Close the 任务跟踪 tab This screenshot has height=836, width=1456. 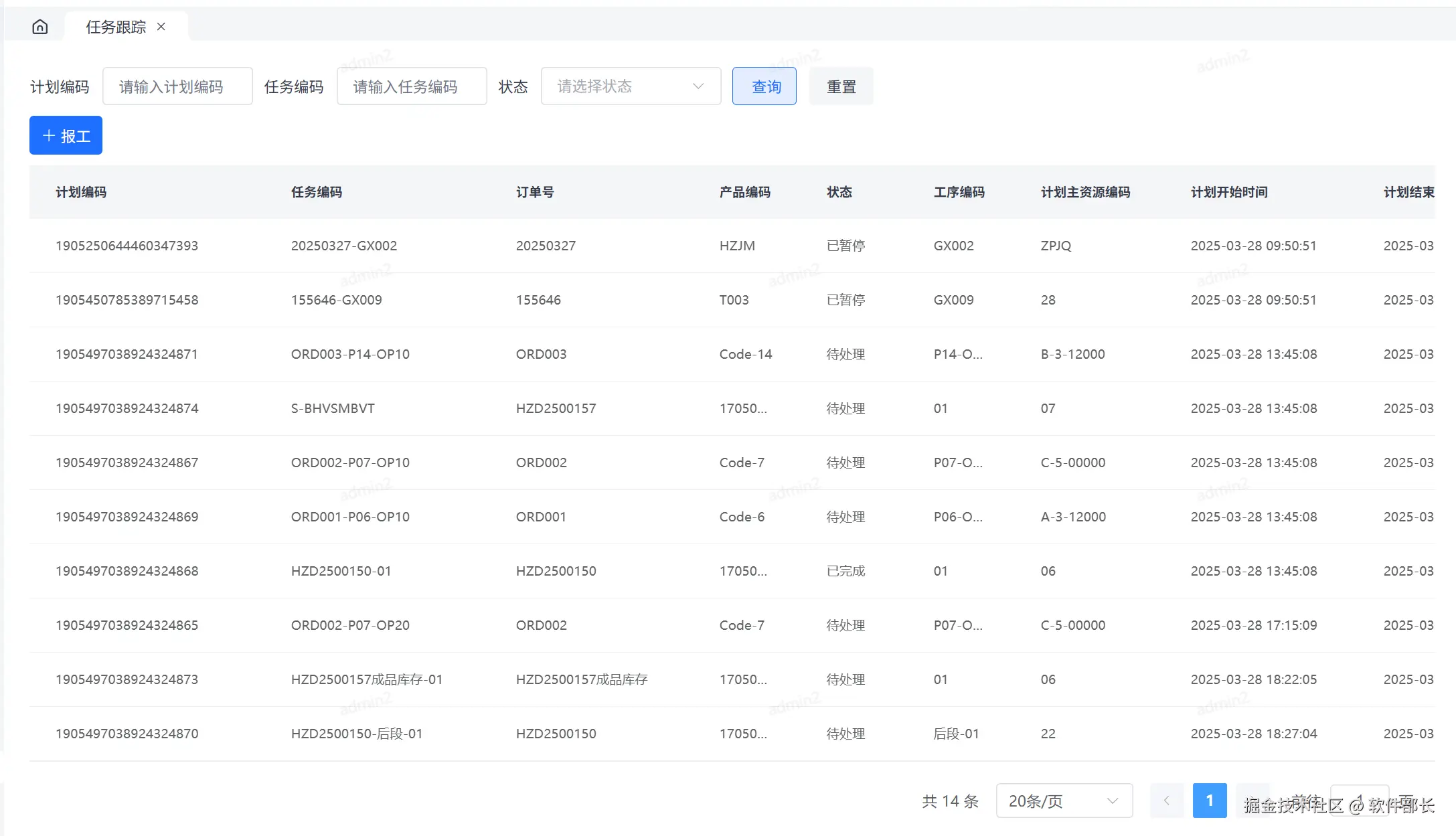pos(161,27)
